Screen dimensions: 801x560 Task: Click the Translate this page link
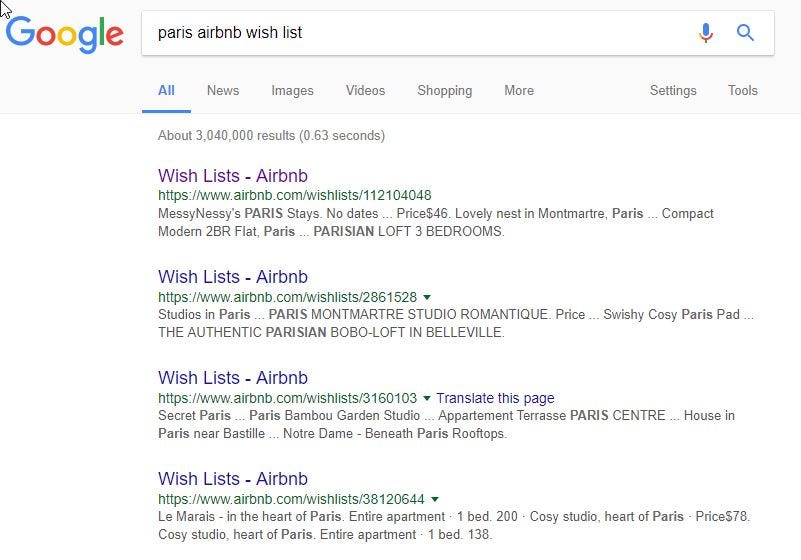click(x=495, y=398)
